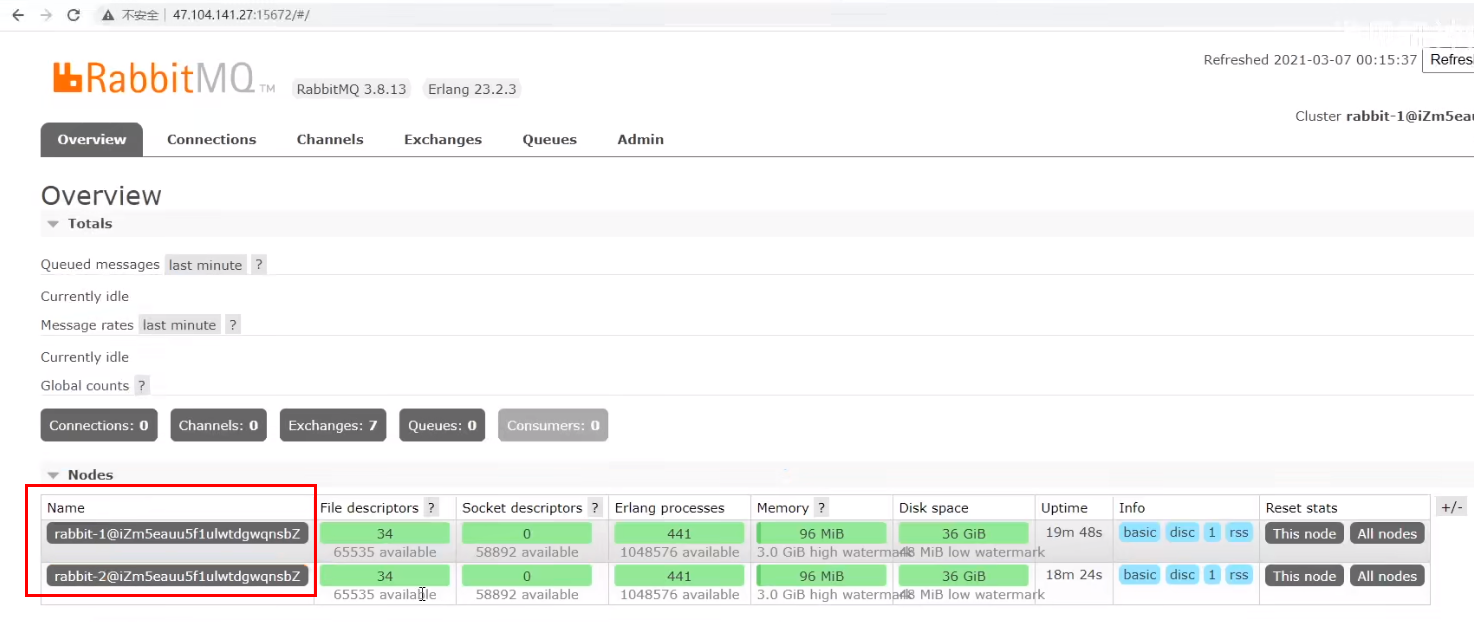Switch to the Connections tab
The image size is (1474, 622).
click(x=211, y=139)
